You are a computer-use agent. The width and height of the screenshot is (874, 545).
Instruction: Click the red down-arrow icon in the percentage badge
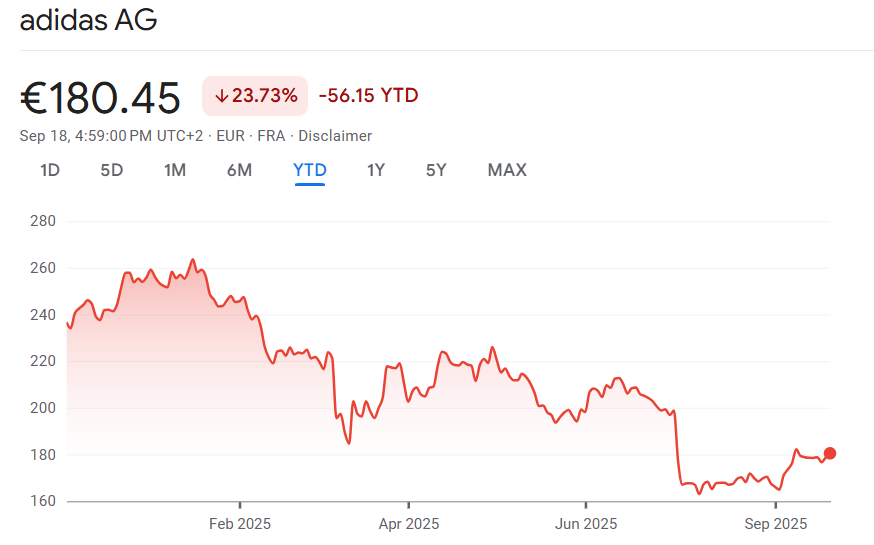click(221, 96)
